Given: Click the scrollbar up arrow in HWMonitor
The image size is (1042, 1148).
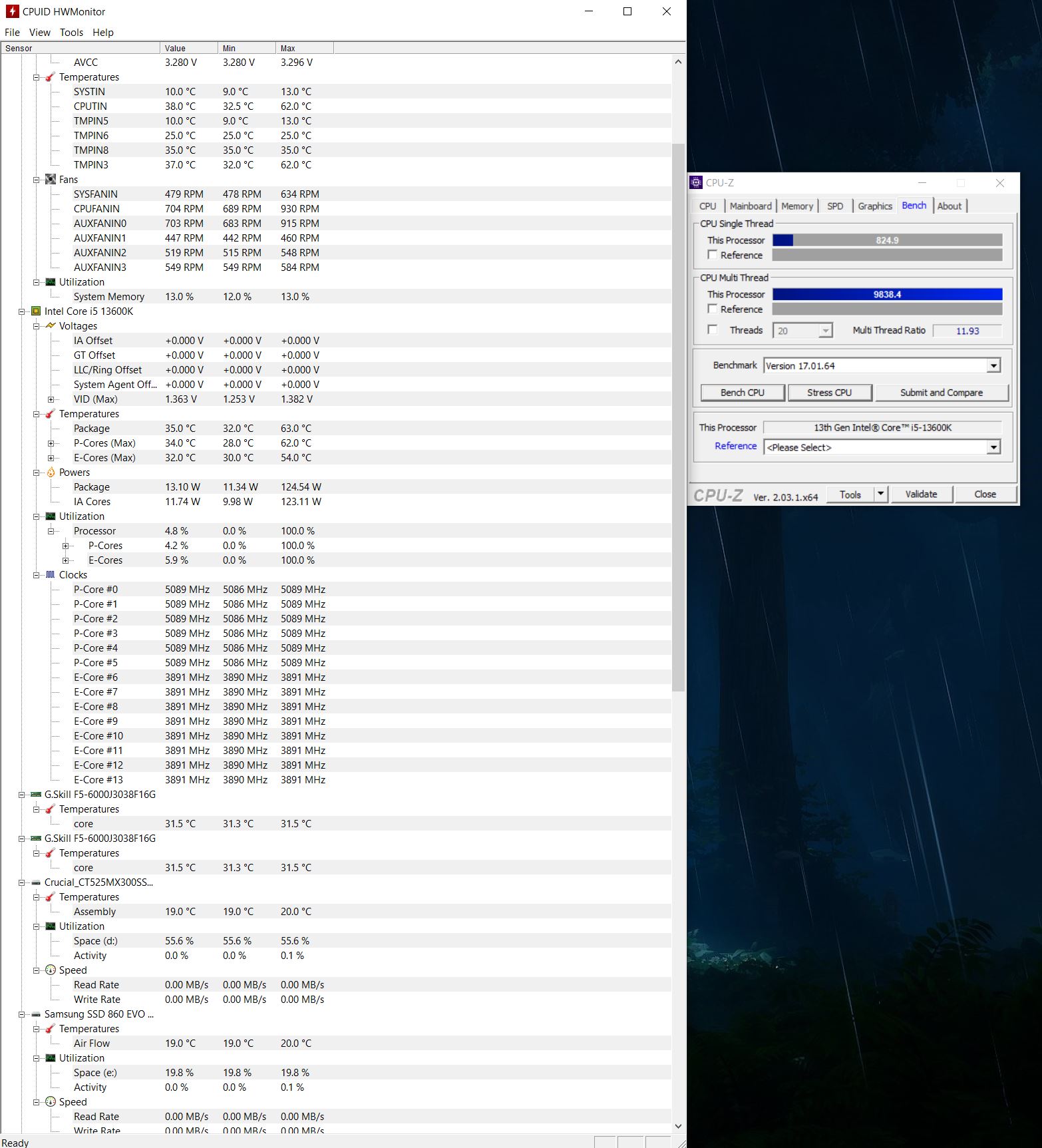Looking at the screenshot, I should (678, 62).
